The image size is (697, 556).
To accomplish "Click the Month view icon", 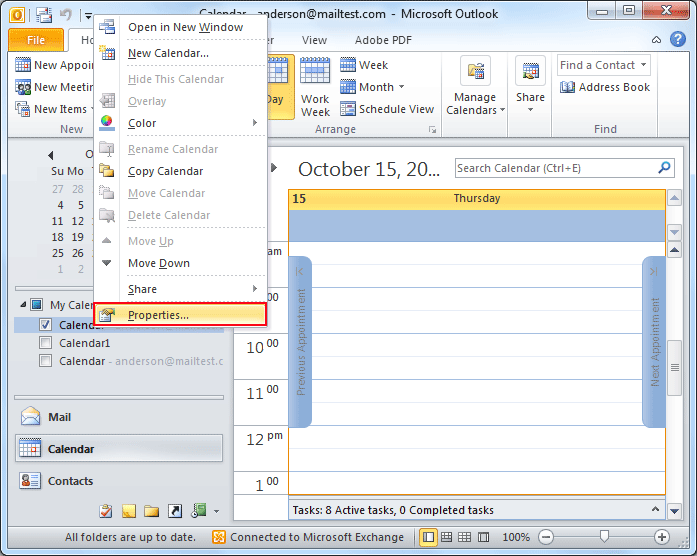I will pyautogui.click(x=348, y=87).
